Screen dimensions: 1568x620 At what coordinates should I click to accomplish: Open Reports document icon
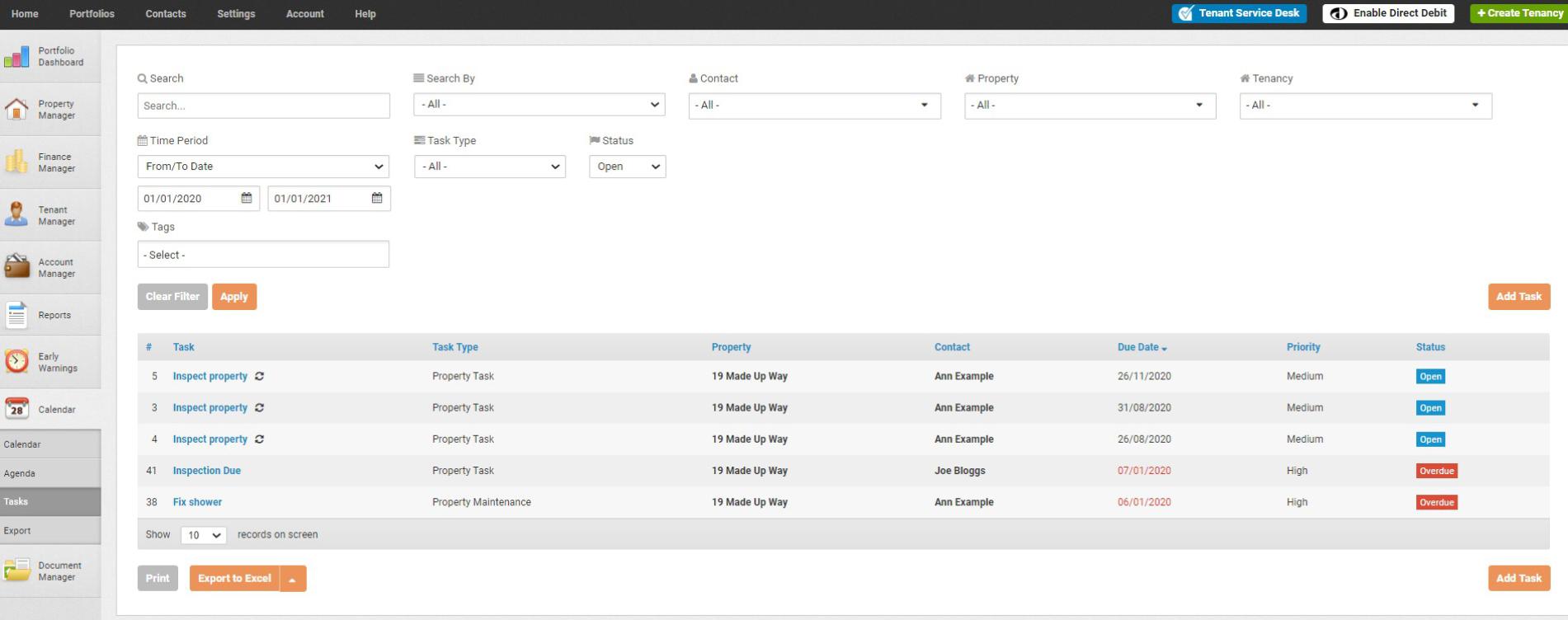16,315
